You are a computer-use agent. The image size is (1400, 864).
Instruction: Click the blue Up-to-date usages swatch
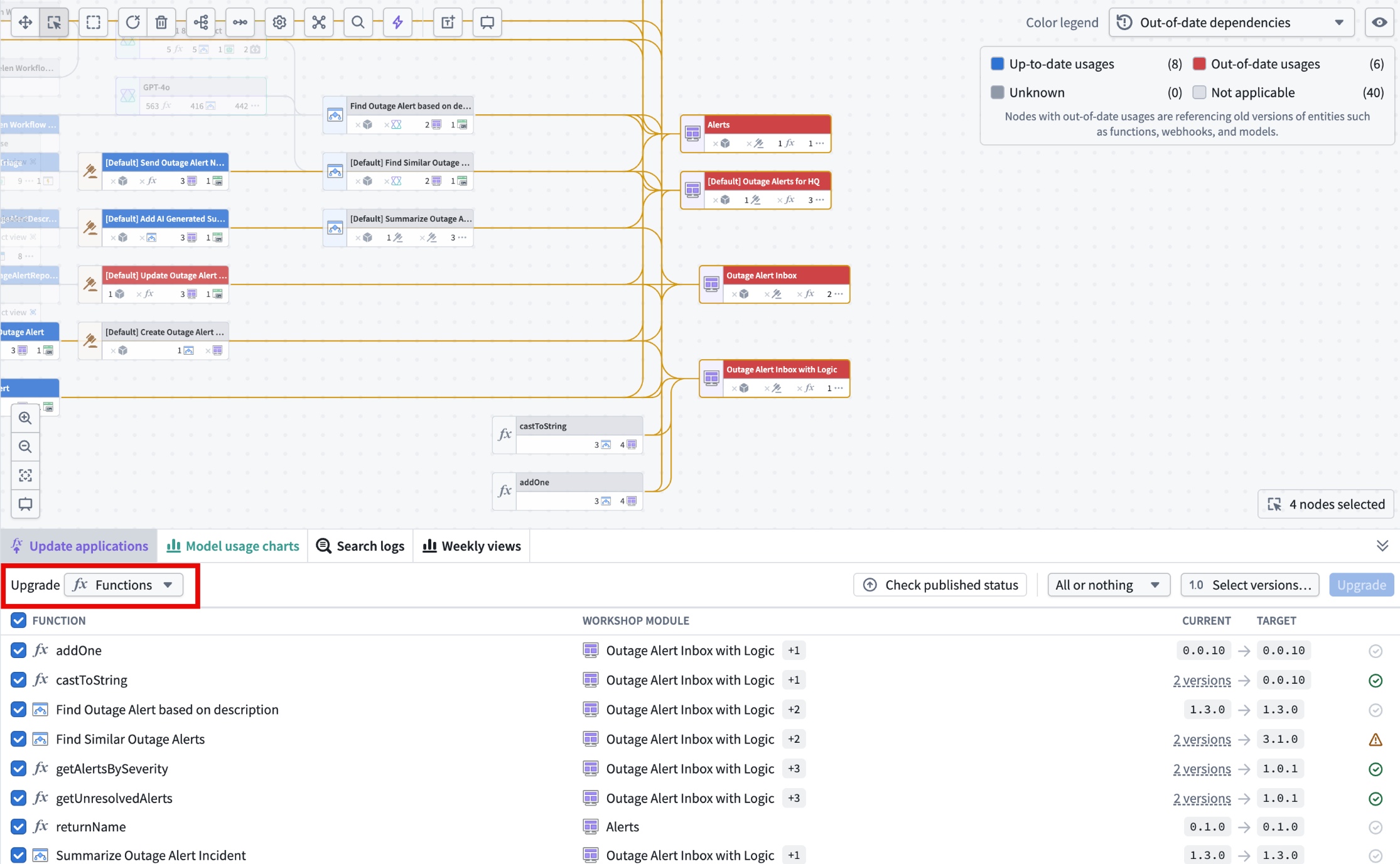coord(997,64)
